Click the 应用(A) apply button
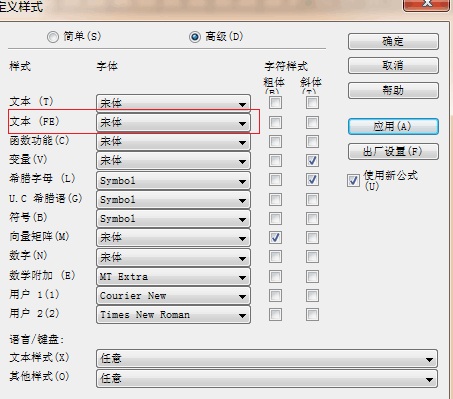 point(393,127)
